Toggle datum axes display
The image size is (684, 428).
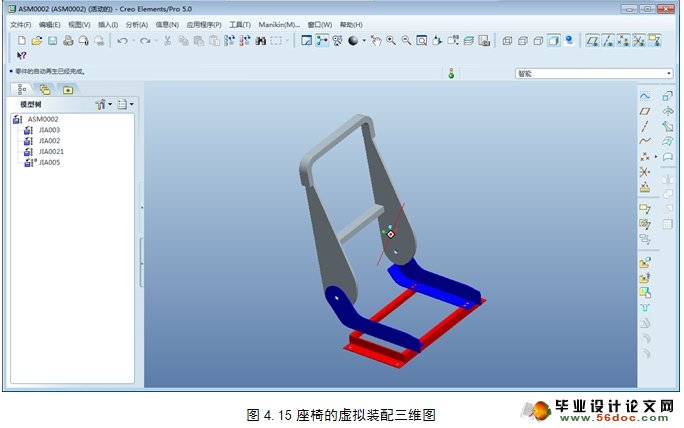(x=608, y=41)
